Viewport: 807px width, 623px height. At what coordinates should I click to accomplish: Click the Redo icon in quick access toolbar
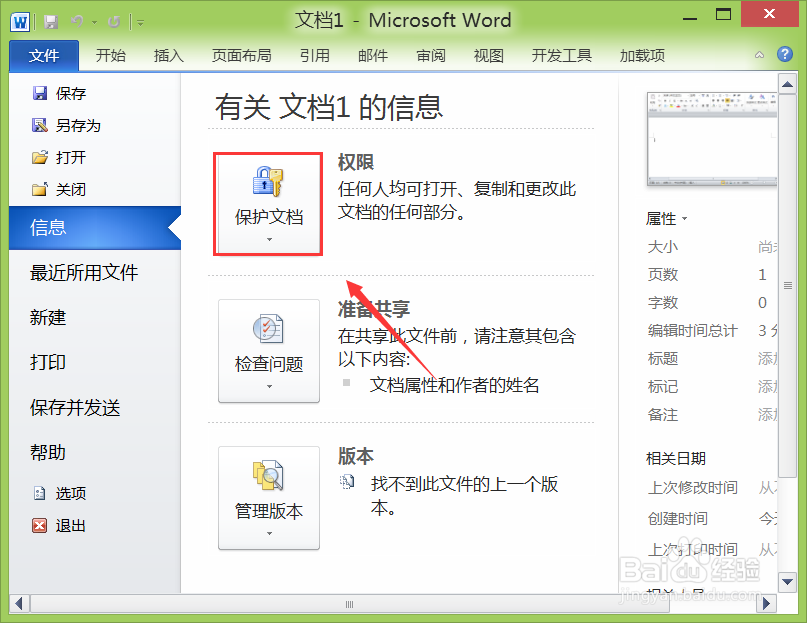click(114, 22)
